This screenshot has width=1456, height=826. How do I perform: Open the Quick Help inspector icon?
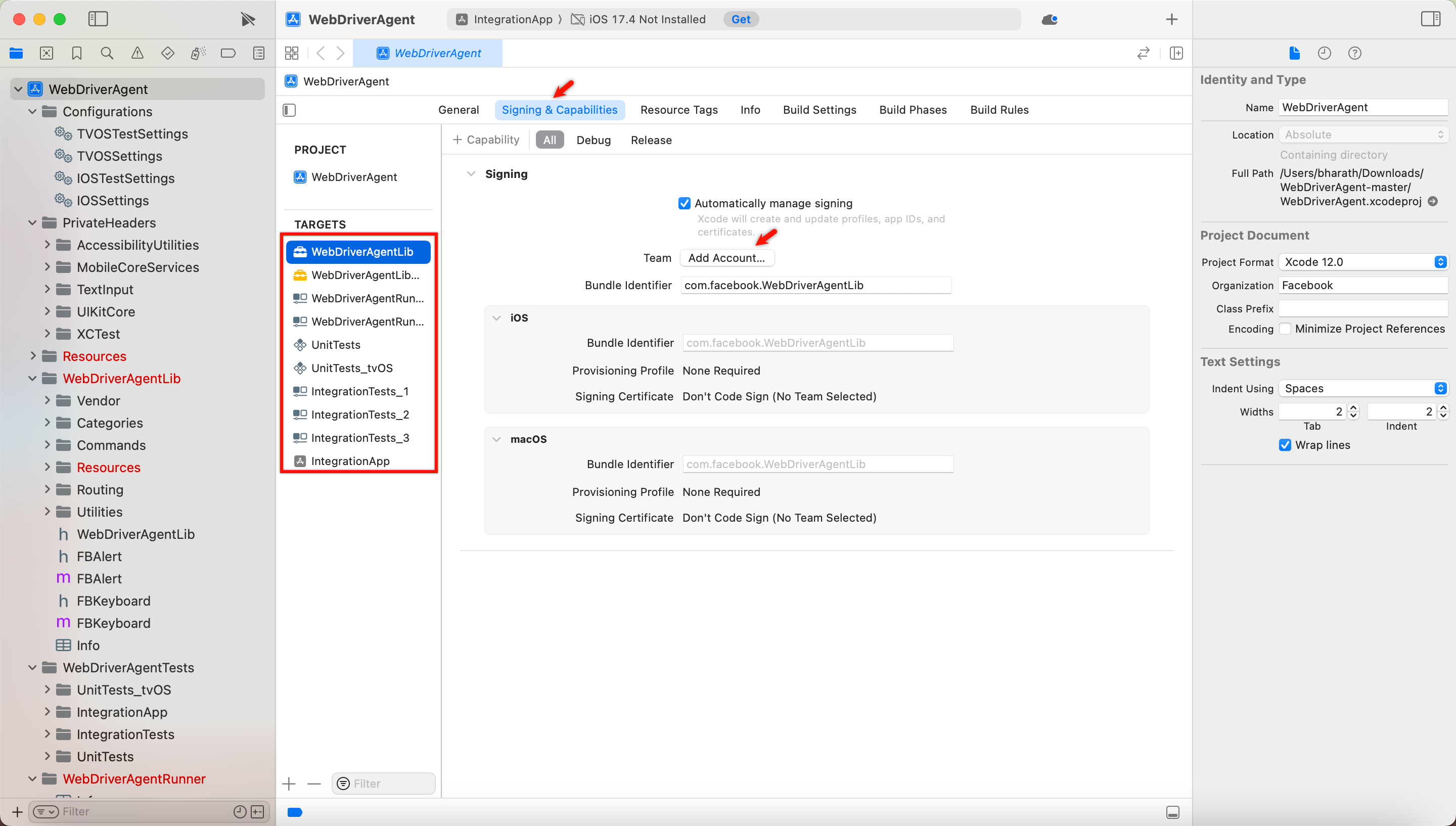click(1354, 53)
